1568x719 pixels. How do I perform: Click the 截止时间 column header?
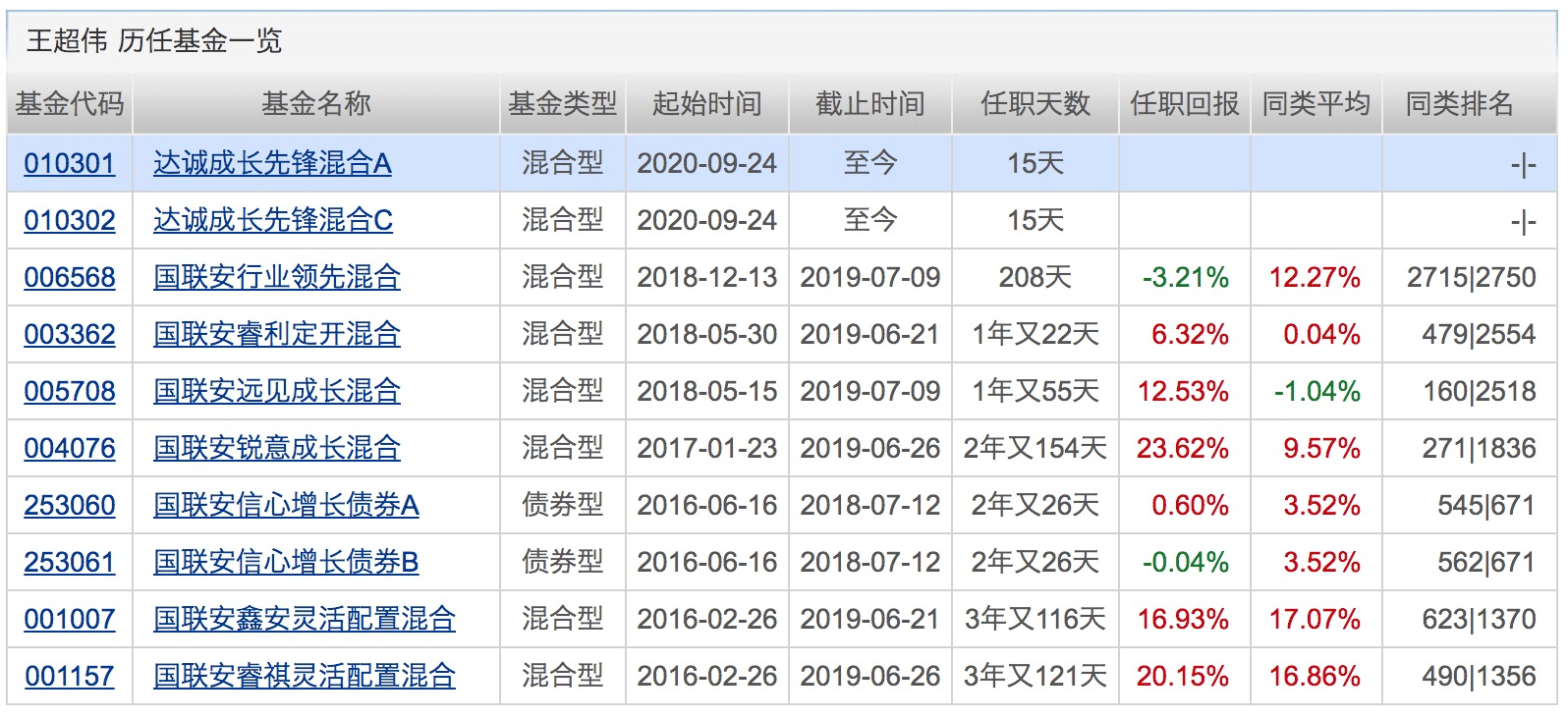870,103
